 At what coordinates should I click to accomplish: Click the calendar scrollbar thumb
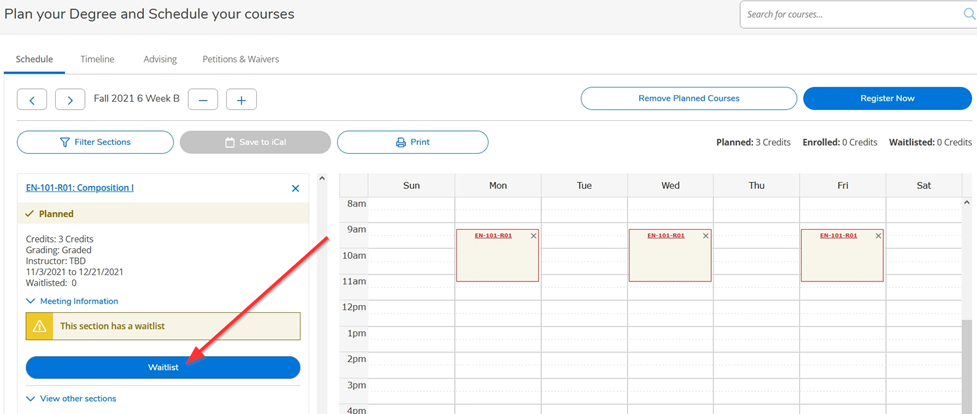tap(967, 367)
